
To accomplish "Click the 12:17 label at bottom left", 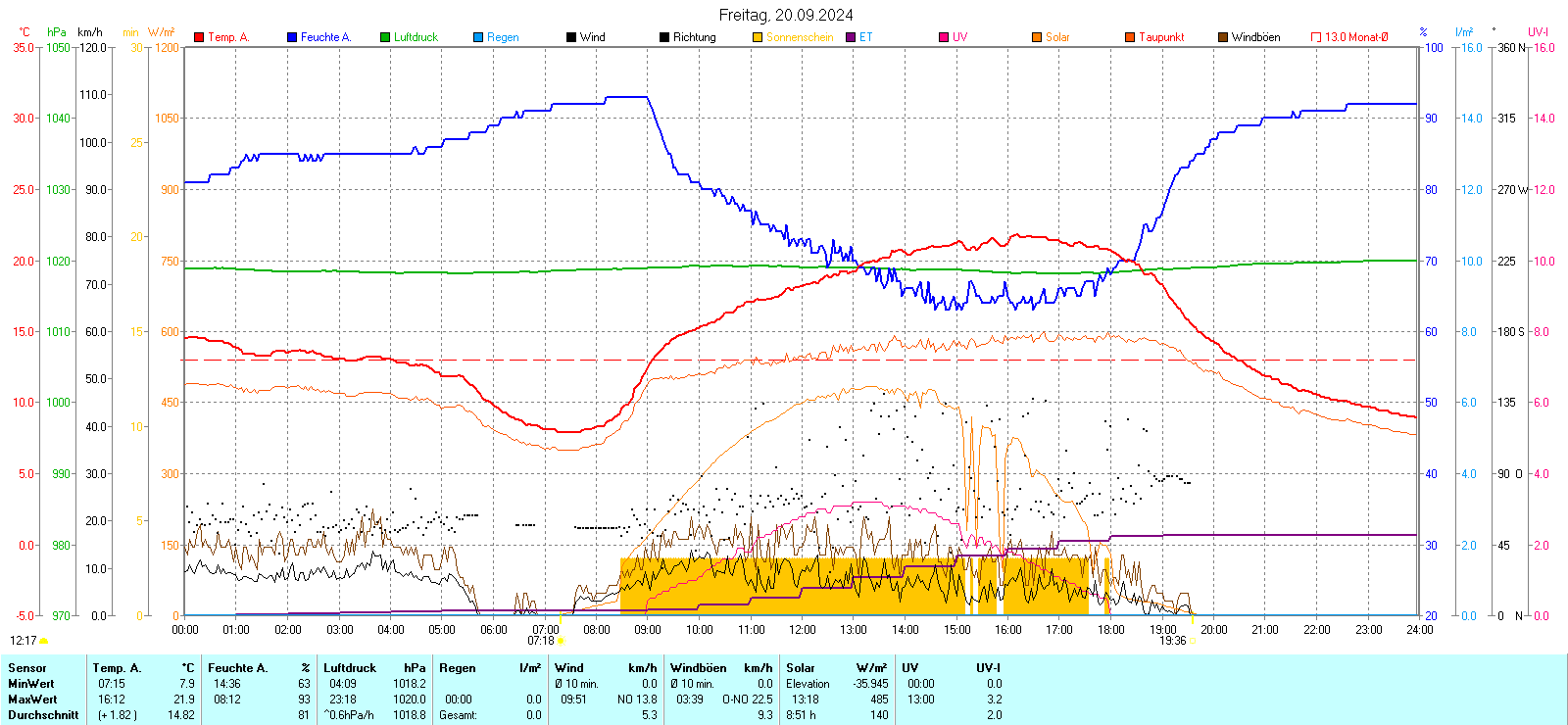I will pos(24,641).
